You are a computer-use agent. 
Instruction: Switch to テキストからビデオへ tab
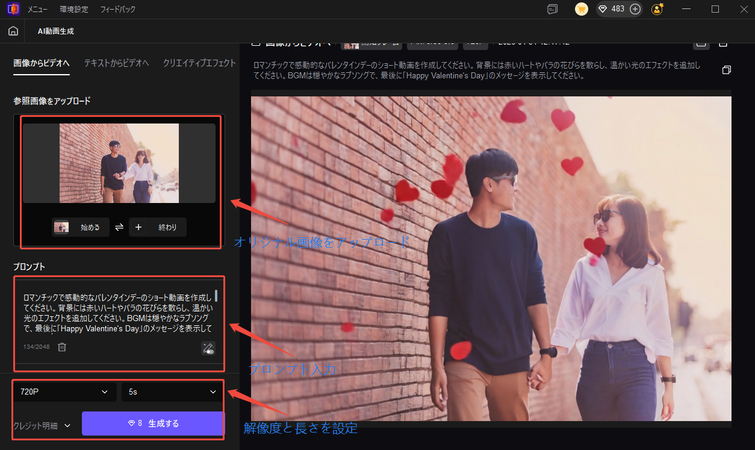pyautogui.click(x=117, y=63)
